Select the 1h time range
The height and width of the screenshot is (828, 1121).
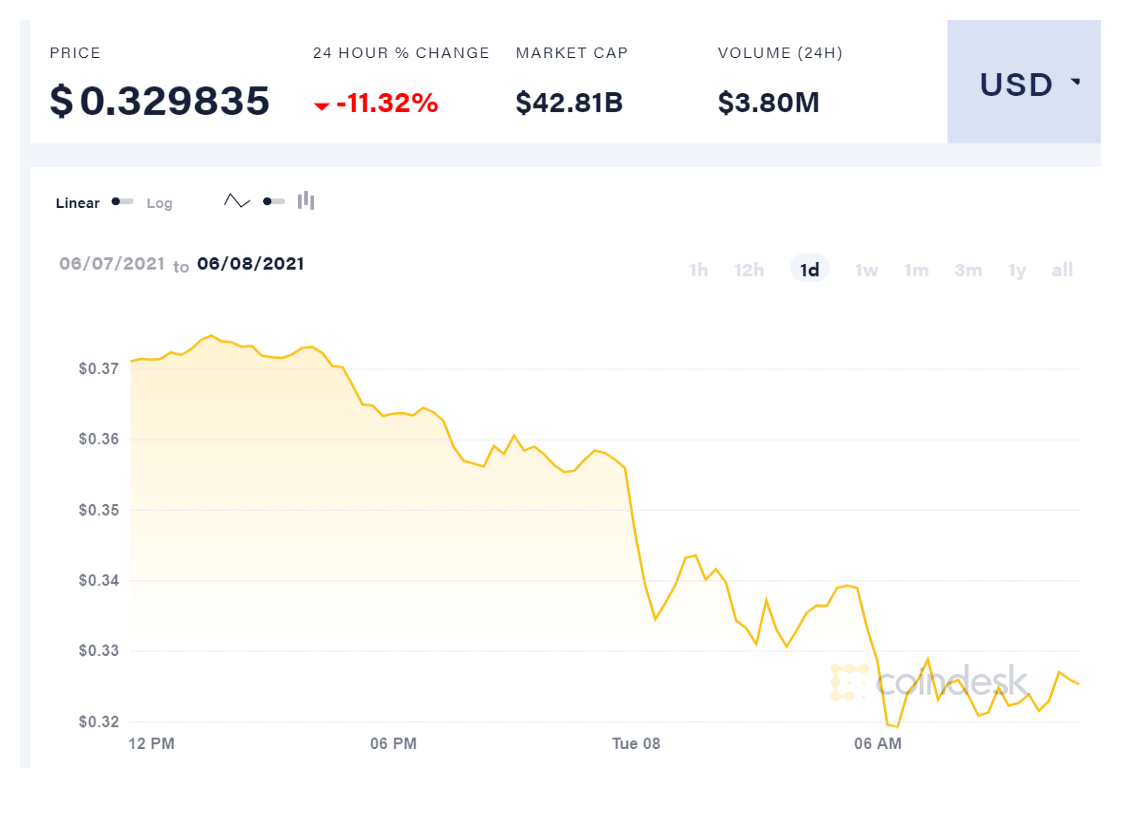click(x=699, y=270)
